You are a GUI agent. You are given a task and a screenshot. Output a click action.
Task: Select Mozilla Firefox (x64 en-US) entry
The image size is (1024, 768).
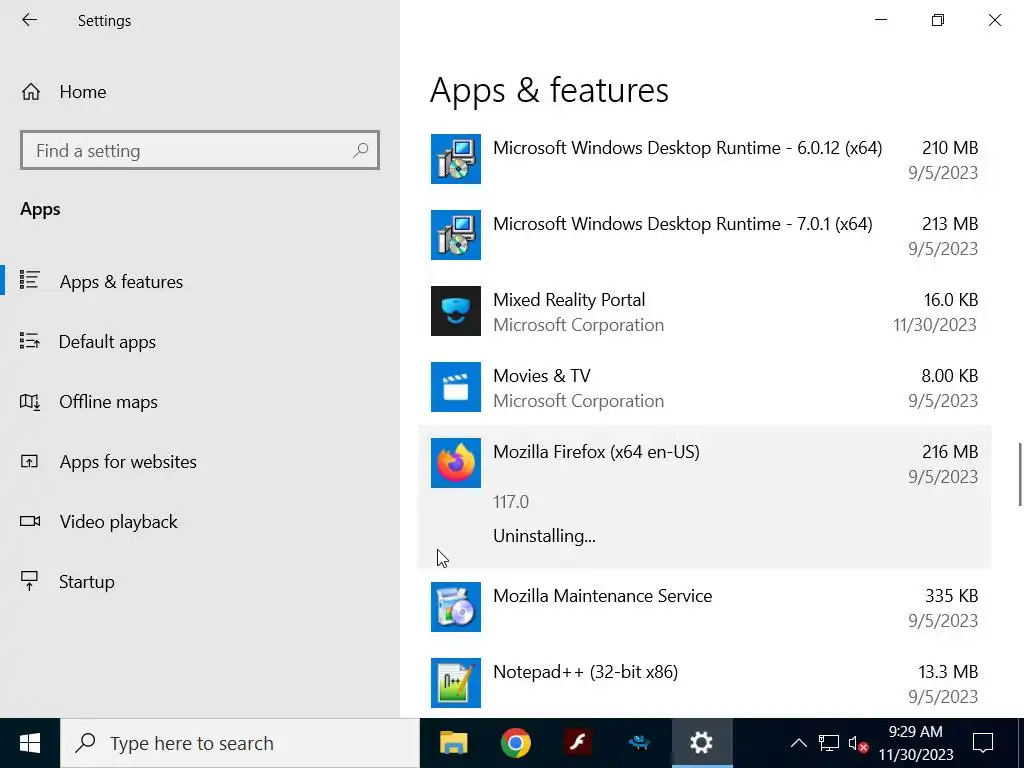[x=704, y=497]
